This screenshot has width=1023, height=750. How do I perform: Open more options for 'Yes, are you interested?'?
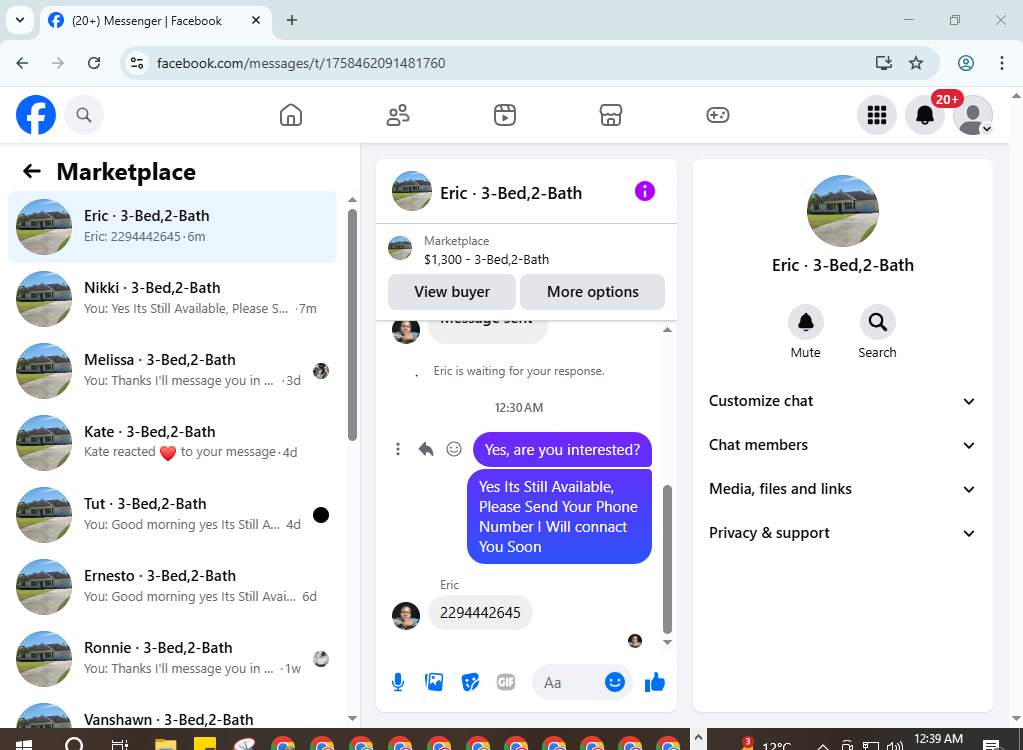click(398, 449)
